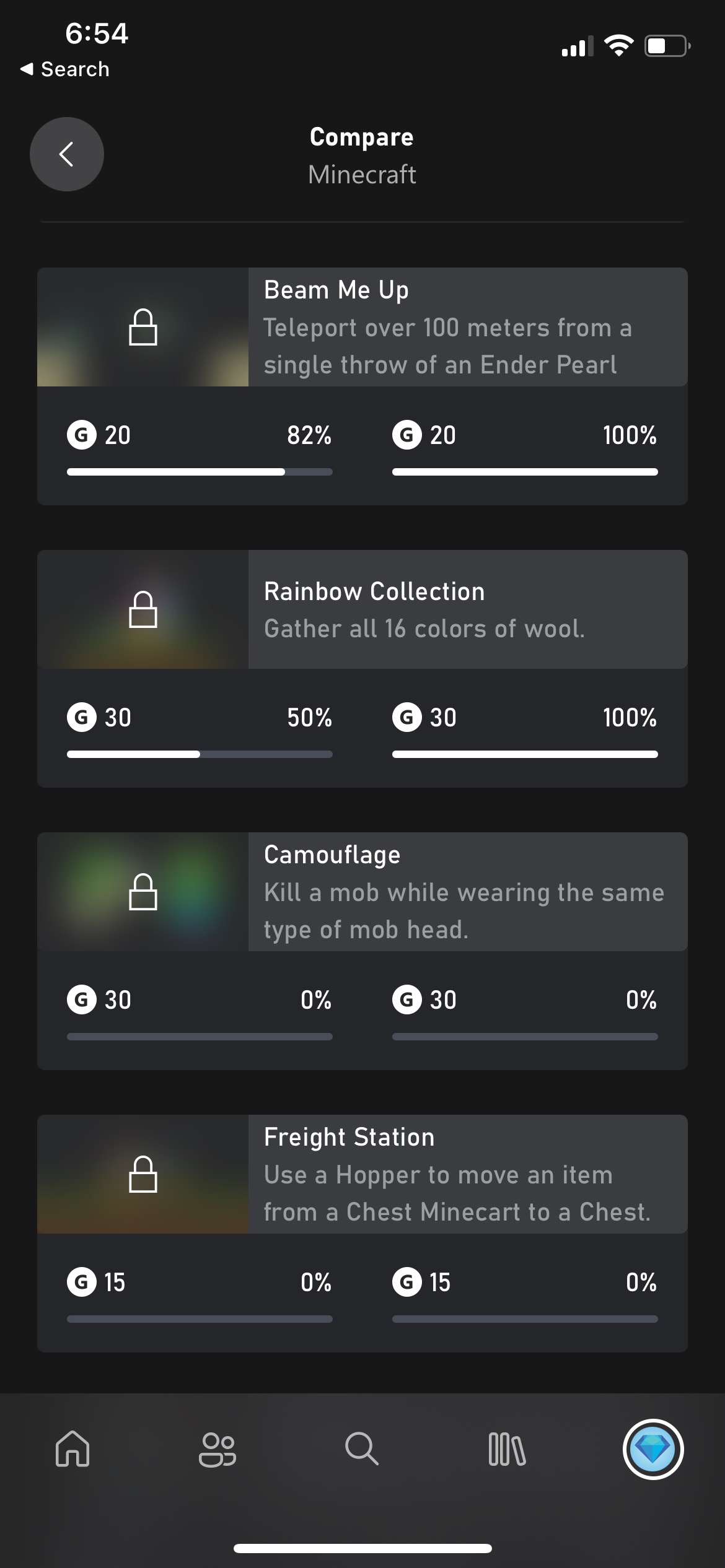The image size is (725, 1568).
Task: Tap the Search magnifier tab
Action: [361, 1449]
